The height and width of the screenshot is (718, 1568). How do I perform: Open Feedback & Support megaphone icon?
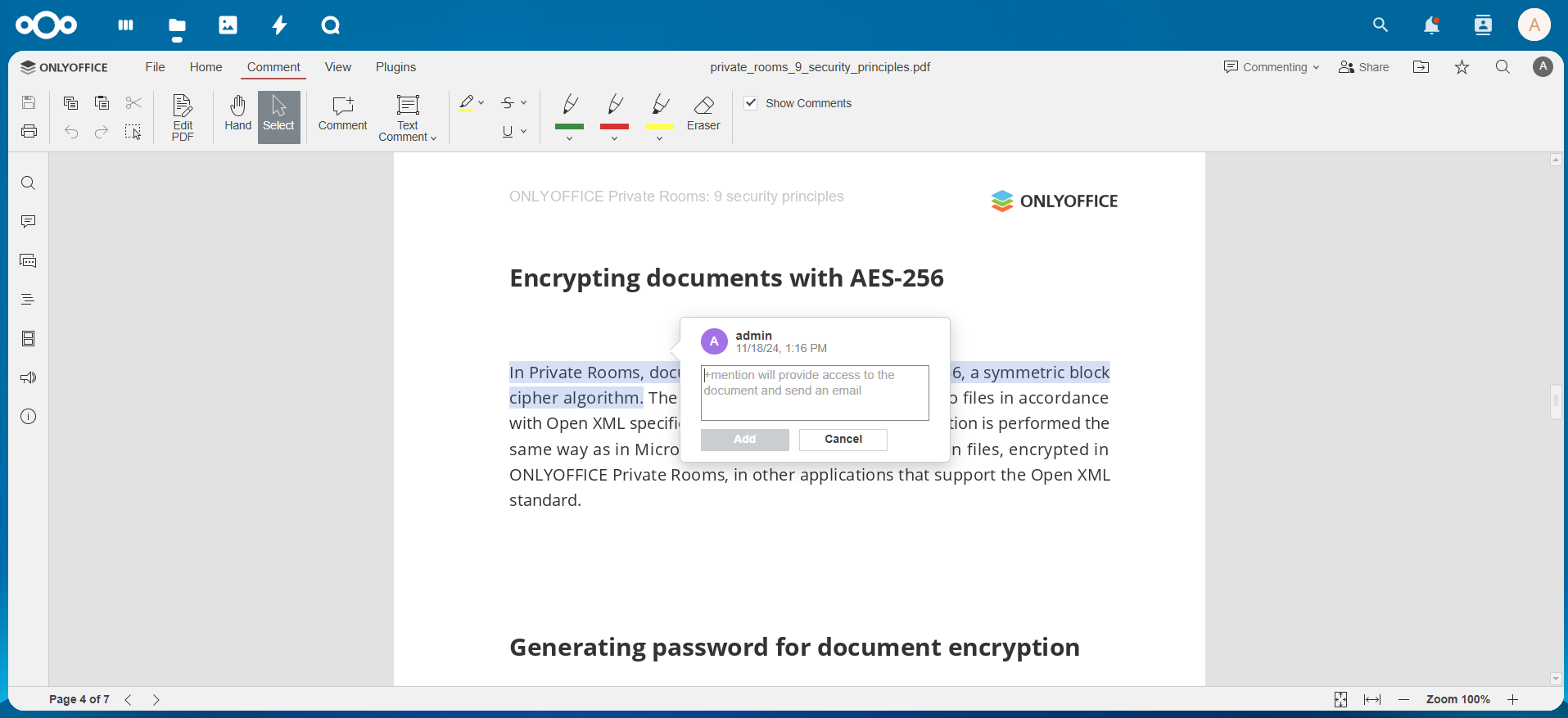(29, 377)
